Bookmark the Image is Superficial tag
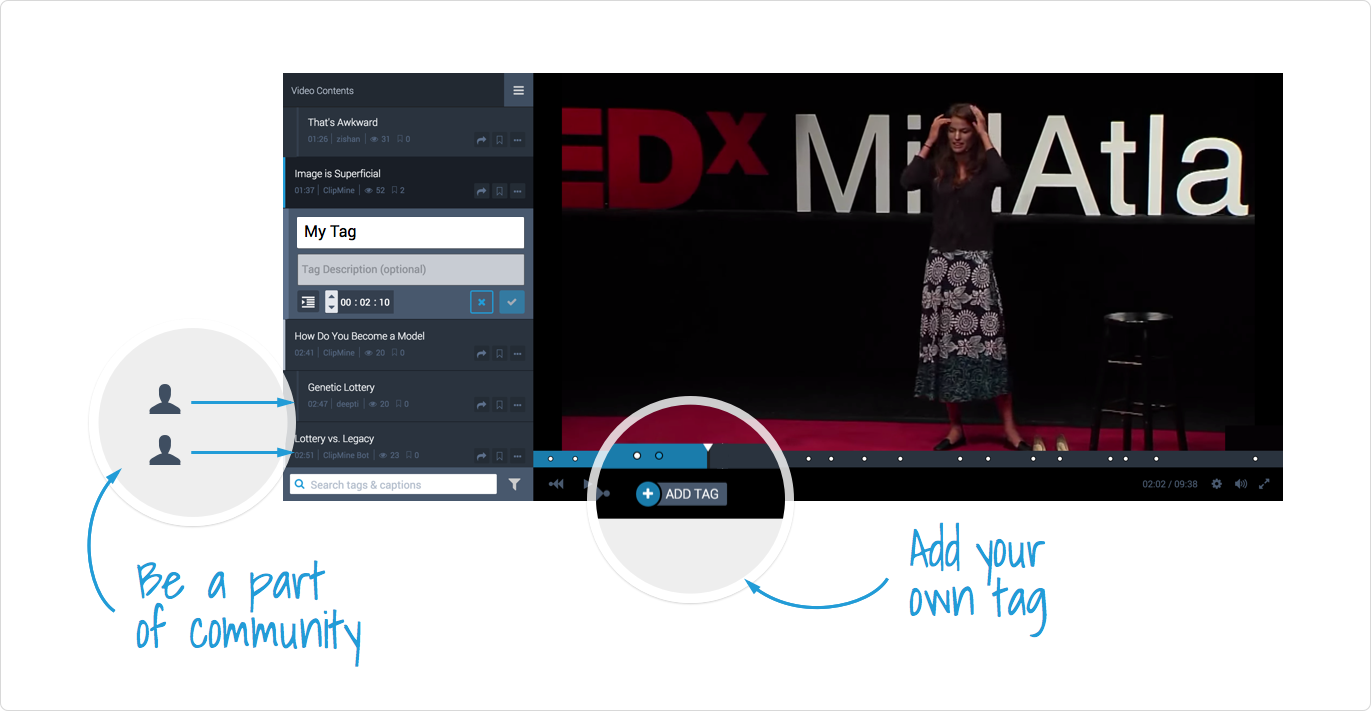This screenshot has width=1371, height=711. coord(500,191)
